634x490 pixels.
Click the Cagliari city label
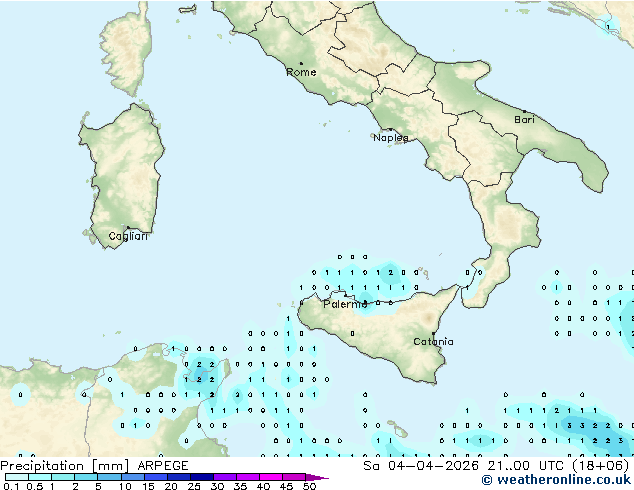click(x=128, y=236)
